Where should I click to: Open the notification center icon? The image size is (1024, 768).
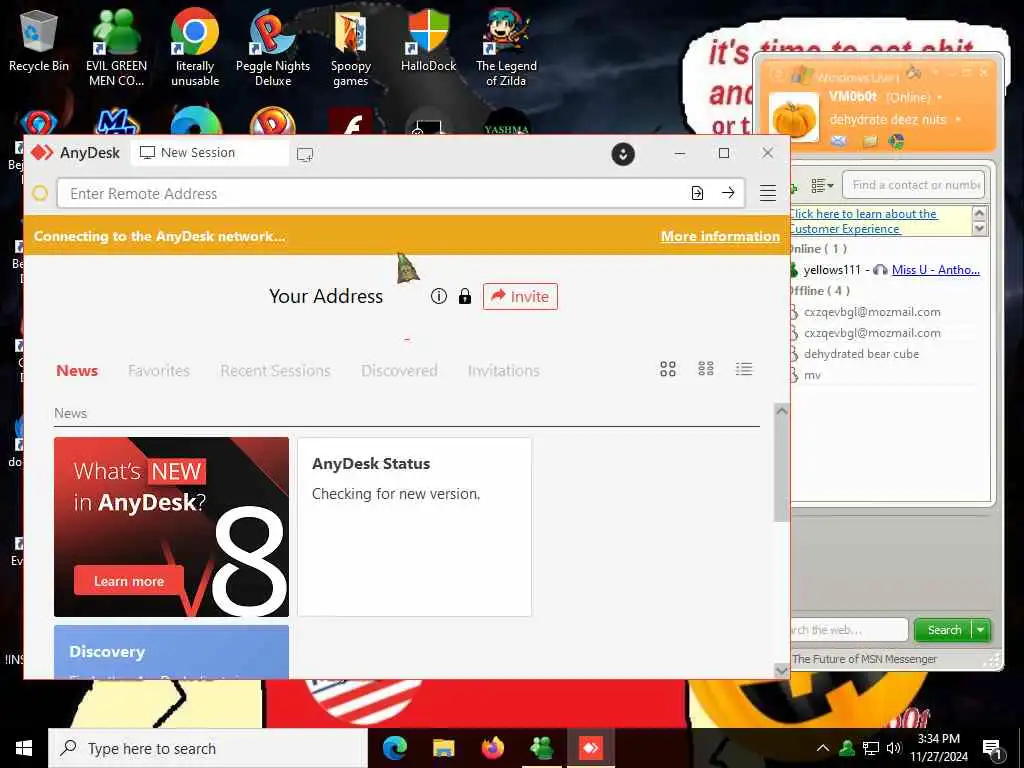pyautogui.click(x=991, y=750)
